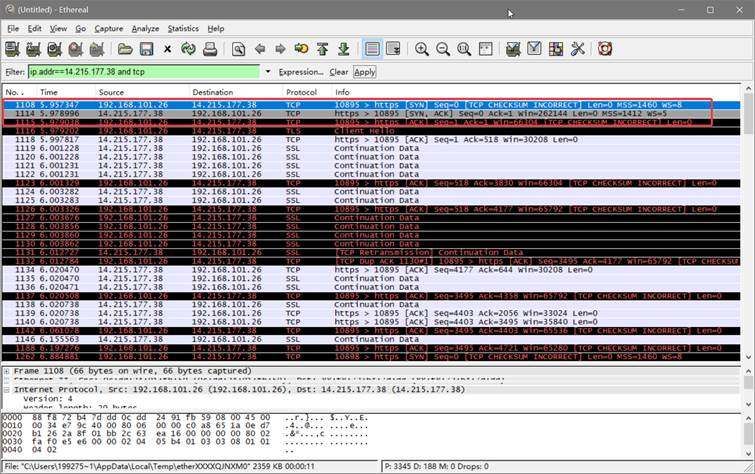
Task: Collapse the Internet Protocol tree node
Action: click(x=7, y=390)
